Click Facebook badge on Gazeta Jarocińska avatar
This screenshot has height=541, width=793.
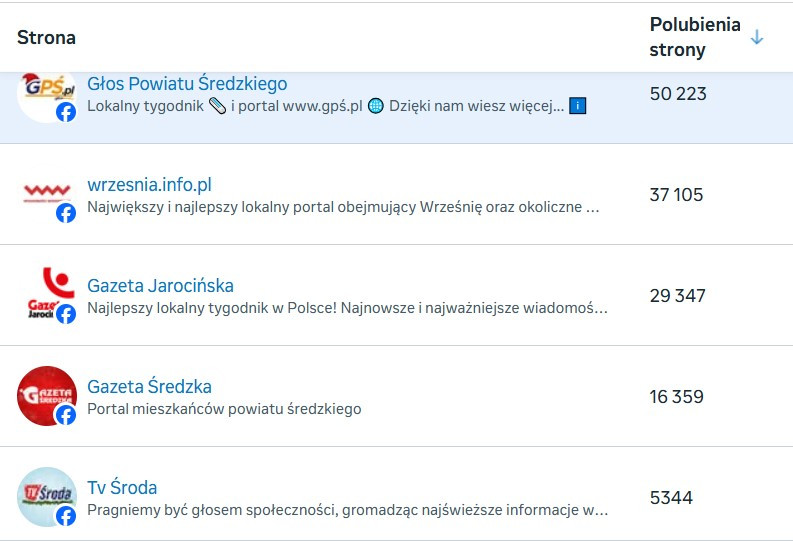[66, 314]
